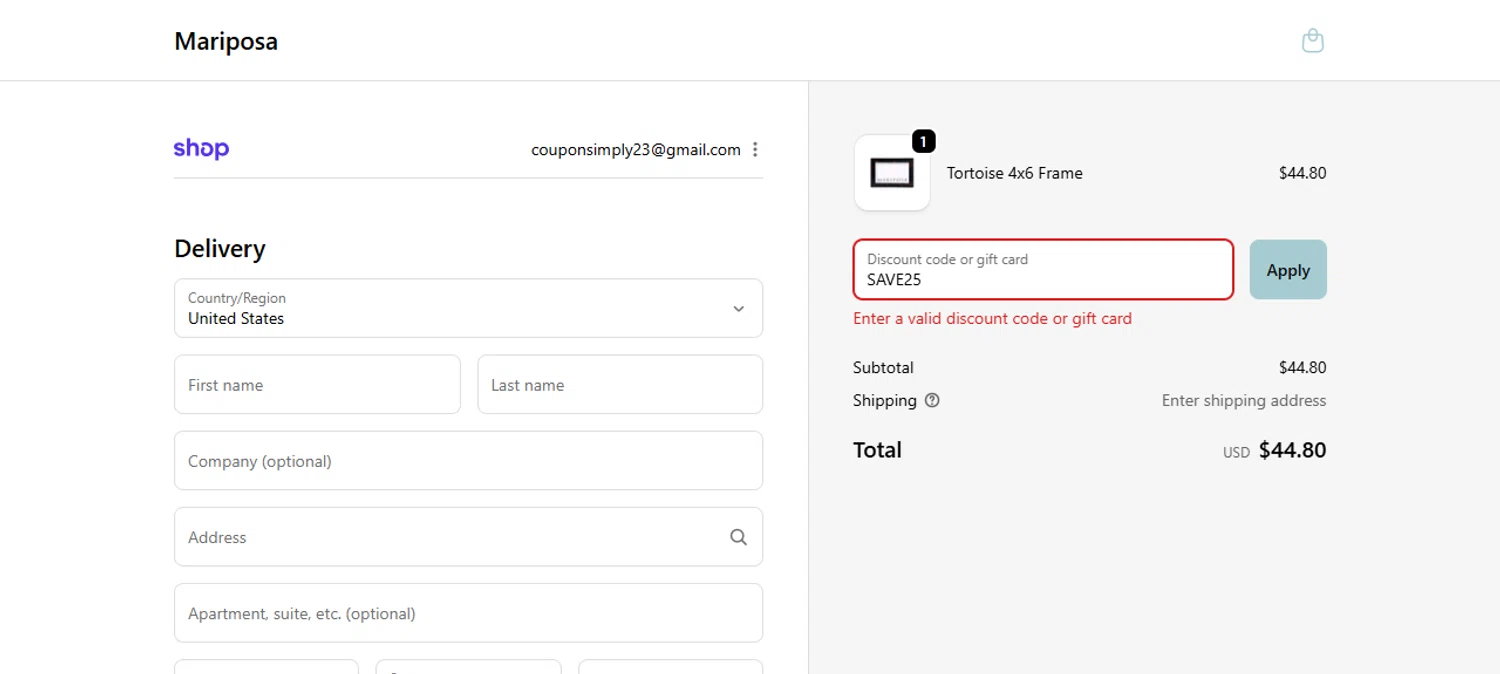Click the bold total amount $44.80

pos(1292,450)
